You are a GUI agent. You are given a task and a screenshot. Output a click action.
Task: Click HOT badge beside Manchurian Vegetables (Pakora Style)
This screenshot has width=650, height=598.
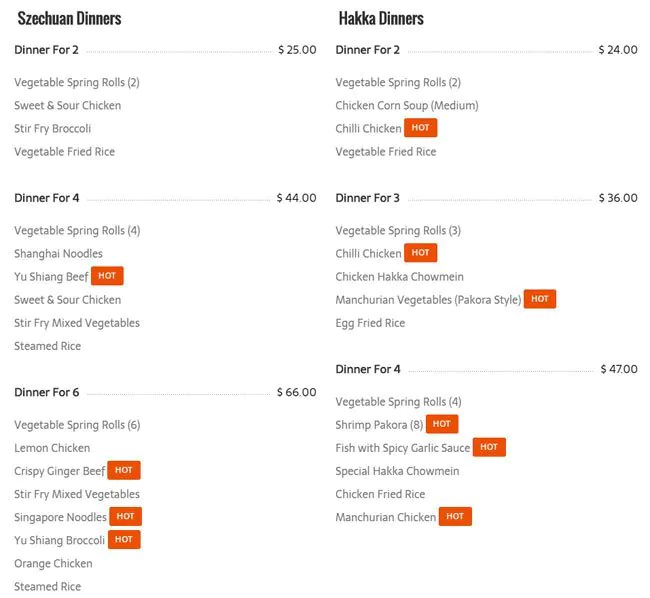[539, 299]
